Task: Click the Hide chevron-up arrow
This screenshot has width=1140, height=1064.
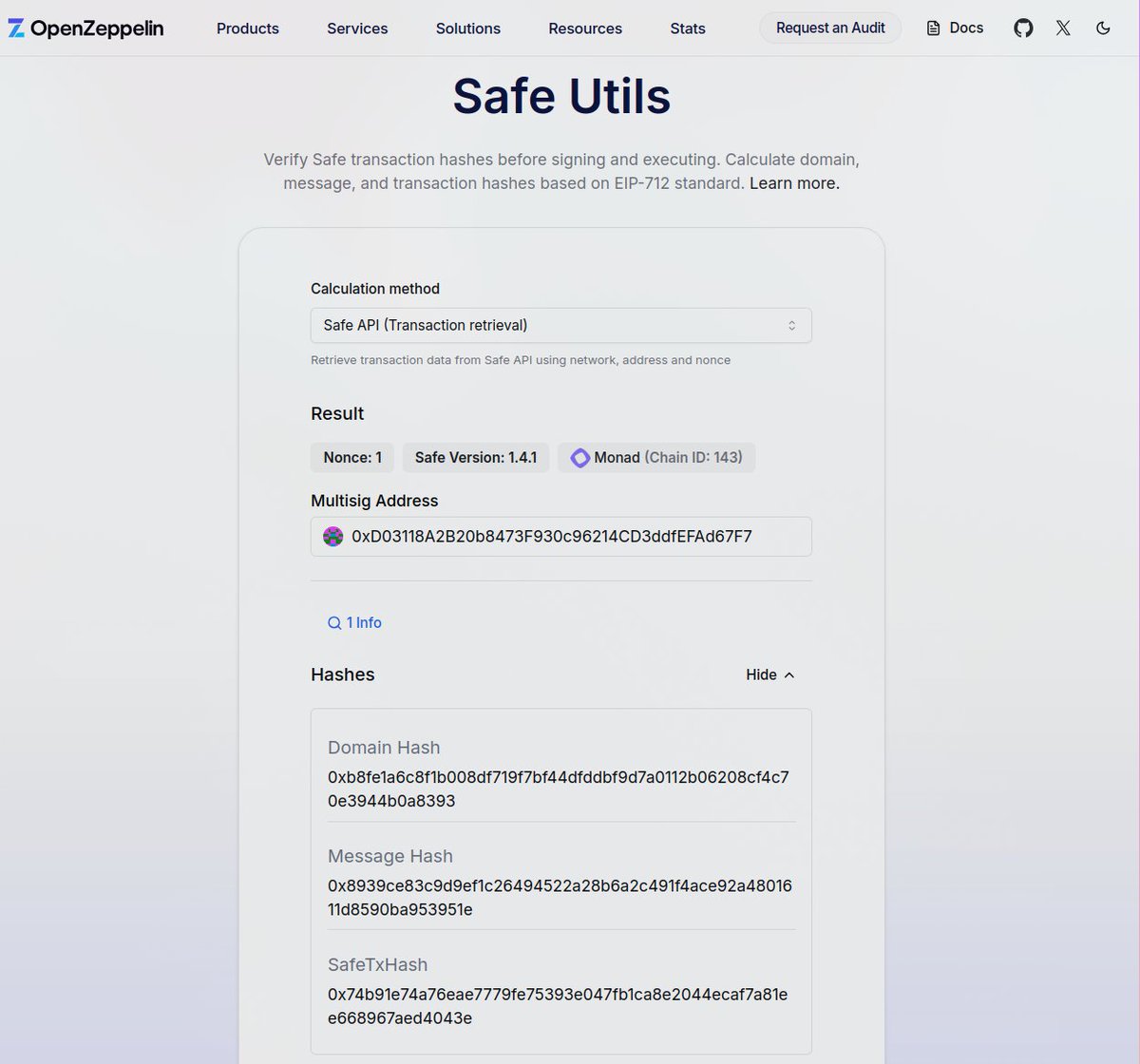Action: point(789,674)
